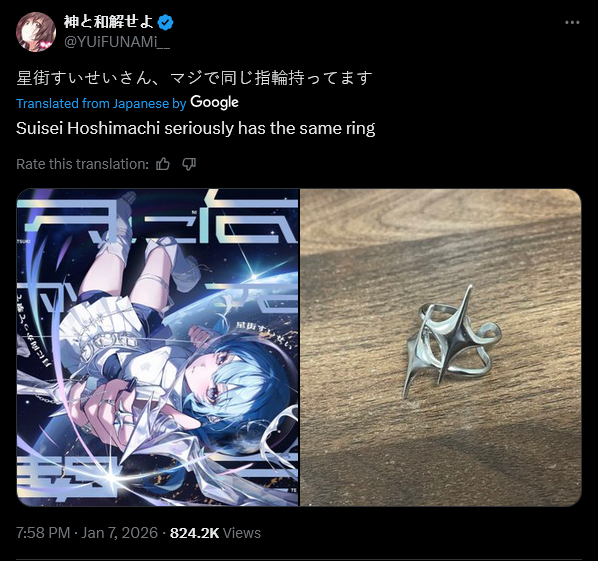598x561 pixels.
Task: Click the 824.2K view count
Action: (195, 533)
